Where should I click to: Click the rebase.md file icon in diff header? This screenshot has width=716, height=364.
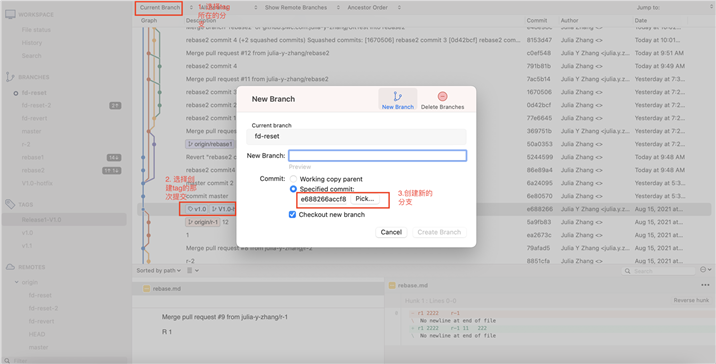(x=392, y=285)
